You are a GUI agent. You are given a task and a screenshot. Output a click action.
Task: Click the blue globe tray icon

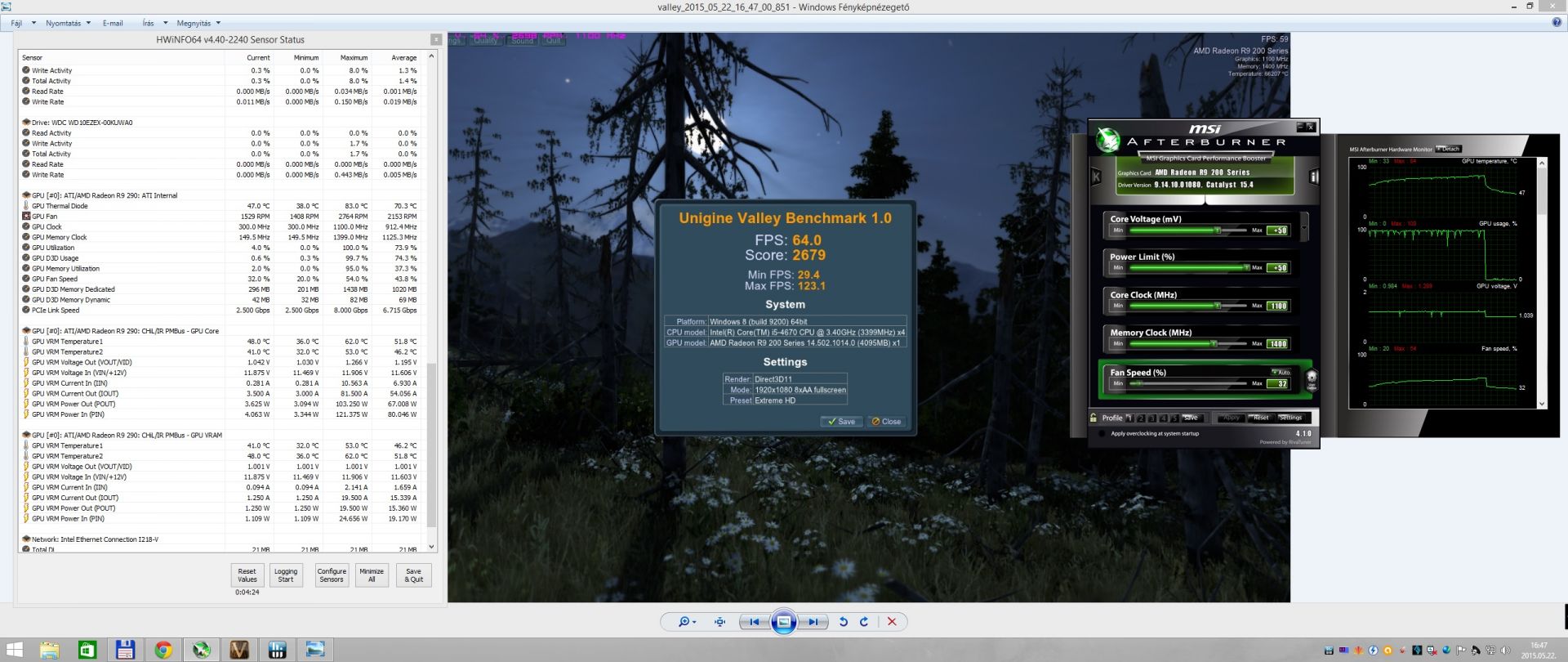tap(1446, 651)
